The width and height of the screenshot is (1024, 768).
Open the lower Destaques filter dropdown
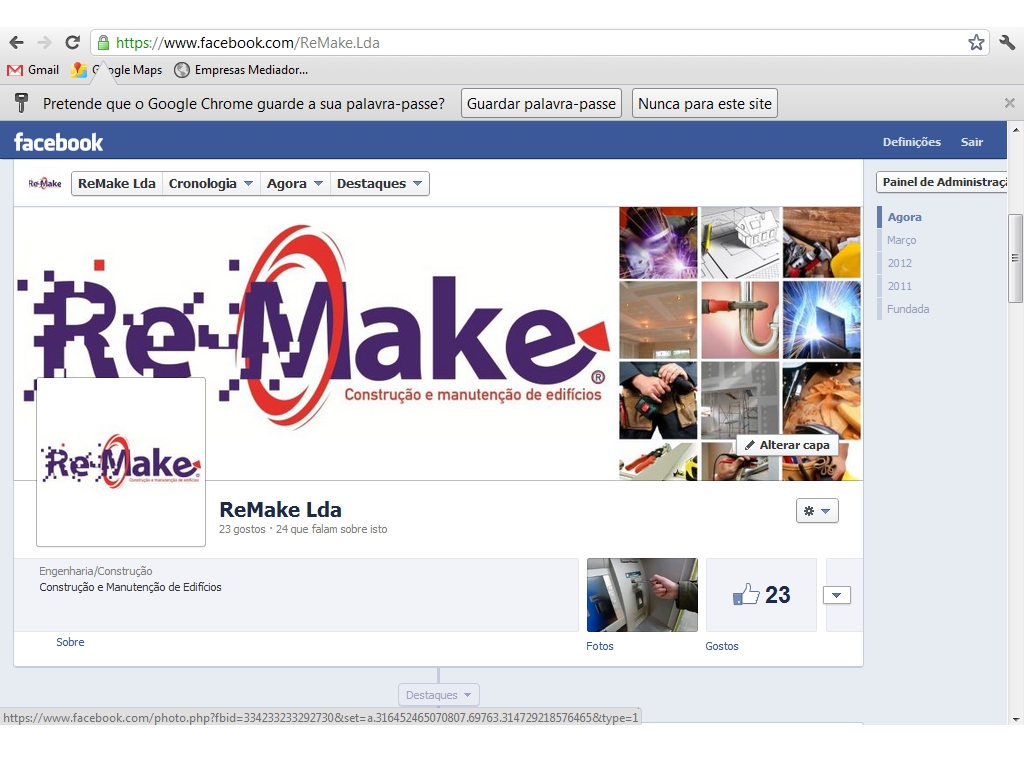pyautogui.click(x=439, y=695)
